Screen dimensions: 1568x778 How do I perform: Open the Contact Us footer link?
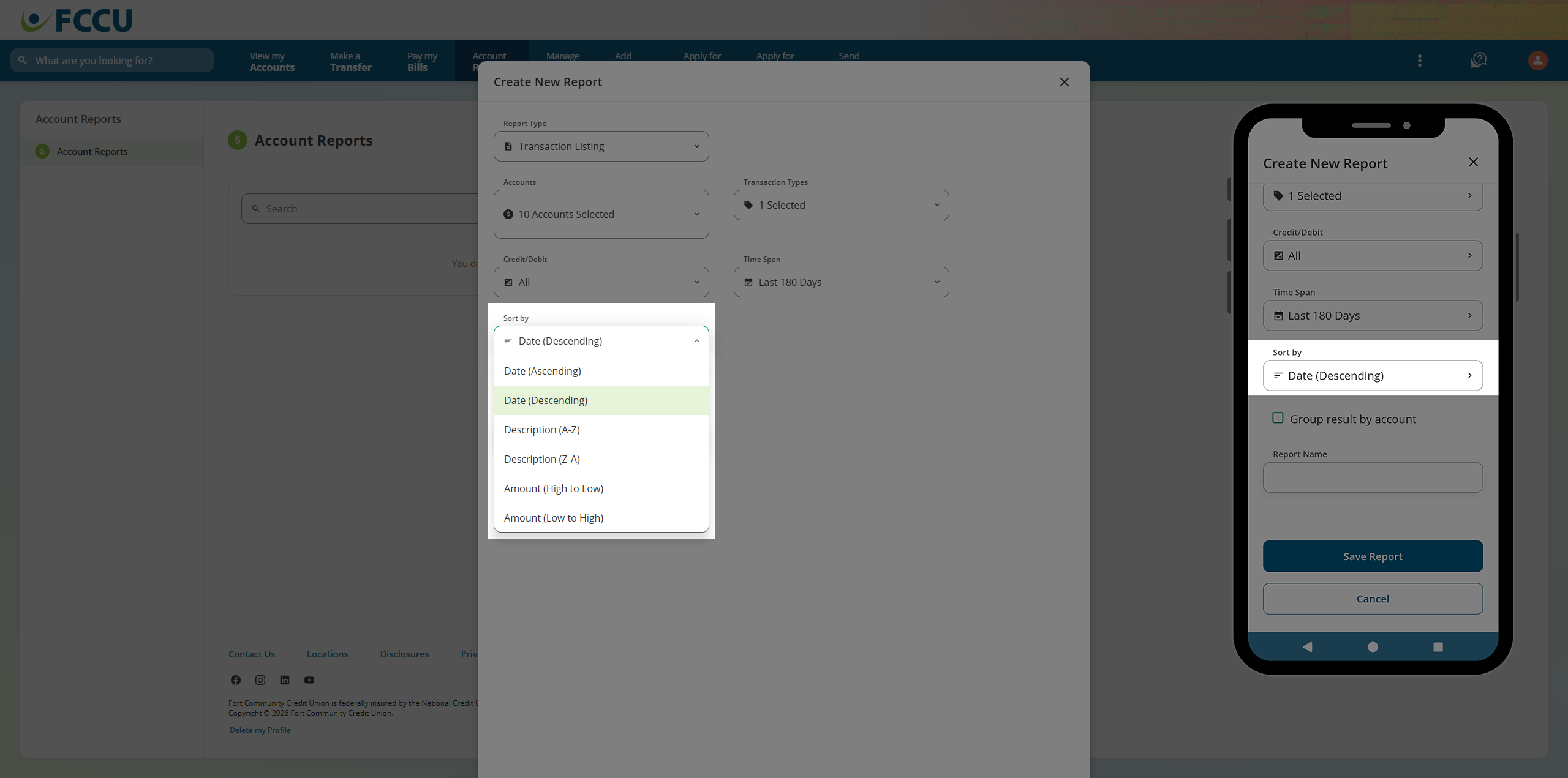click(x=252, y=654)
